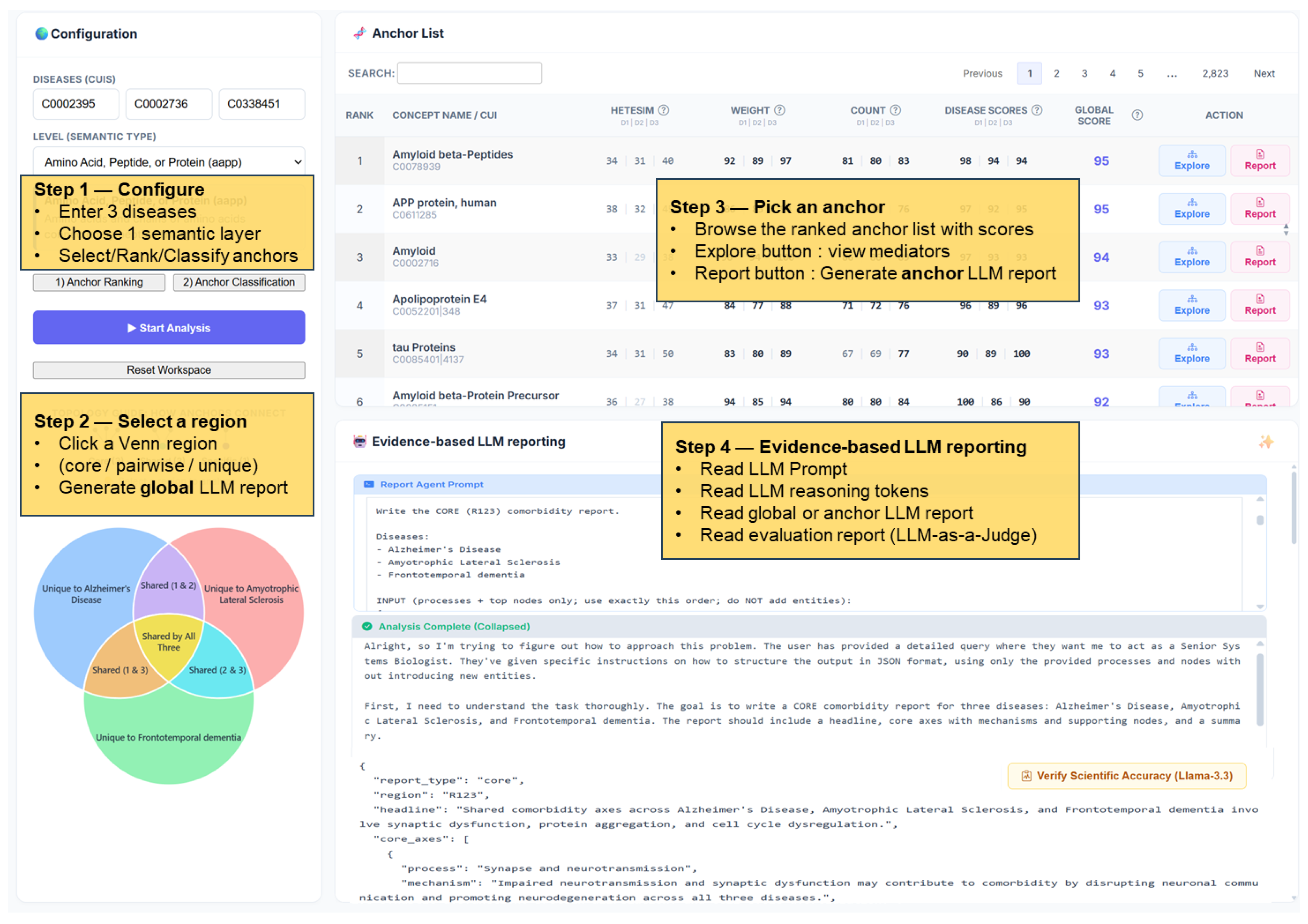The width and height of the screenshot is (1308, 924).
Task: Go to page 5 of anchor list
Action: coord(1140,73)
